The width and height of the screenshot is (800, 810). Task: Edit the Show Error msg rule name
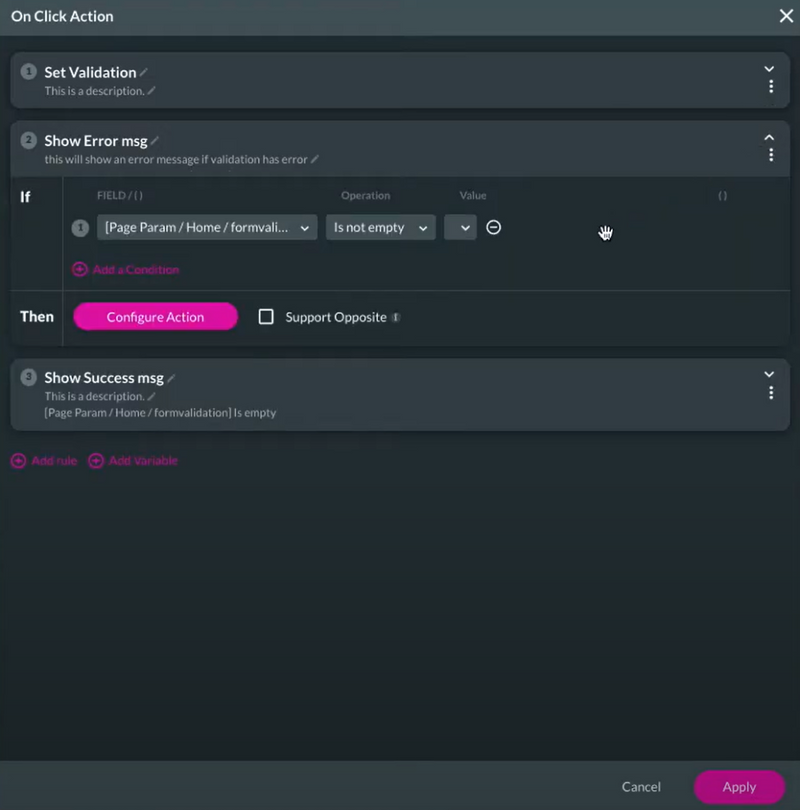tap(155, 141)
